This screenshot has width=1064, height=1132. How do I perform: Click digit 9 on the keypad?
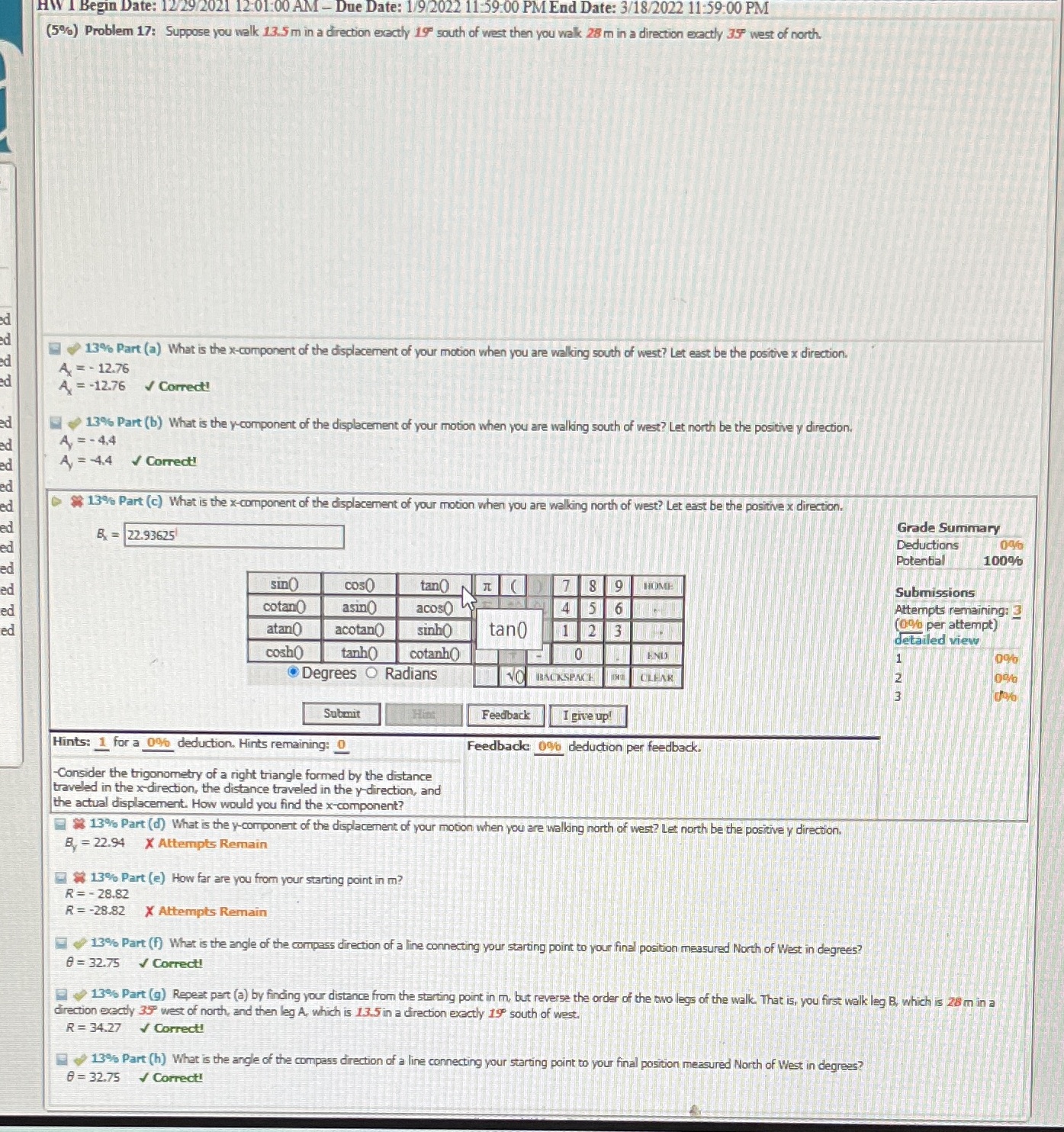tap(618, 586)
